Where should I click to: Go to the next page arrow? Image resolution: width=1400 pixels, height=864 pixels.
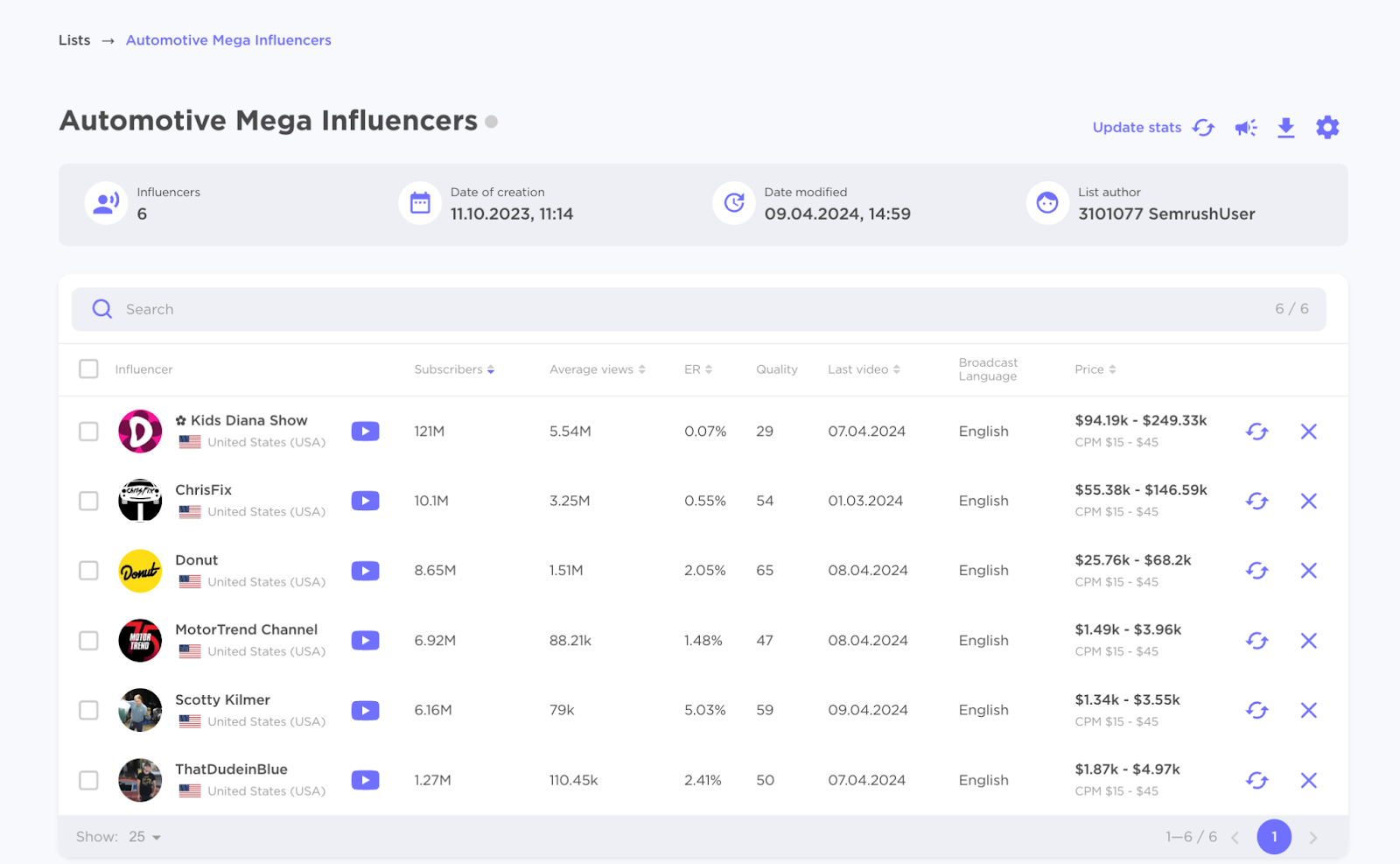[x=1315, y=836]
